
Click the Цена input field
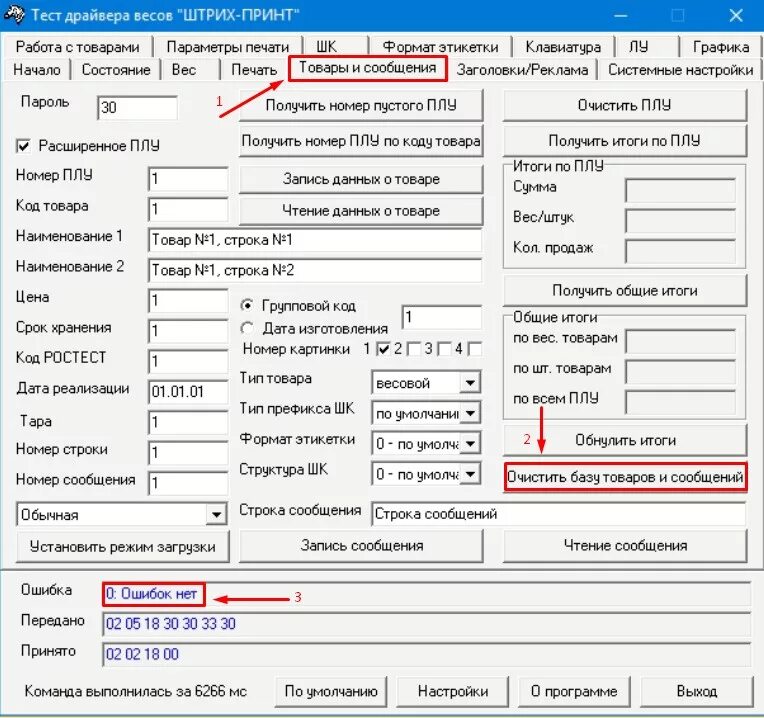tap(188, 300)
